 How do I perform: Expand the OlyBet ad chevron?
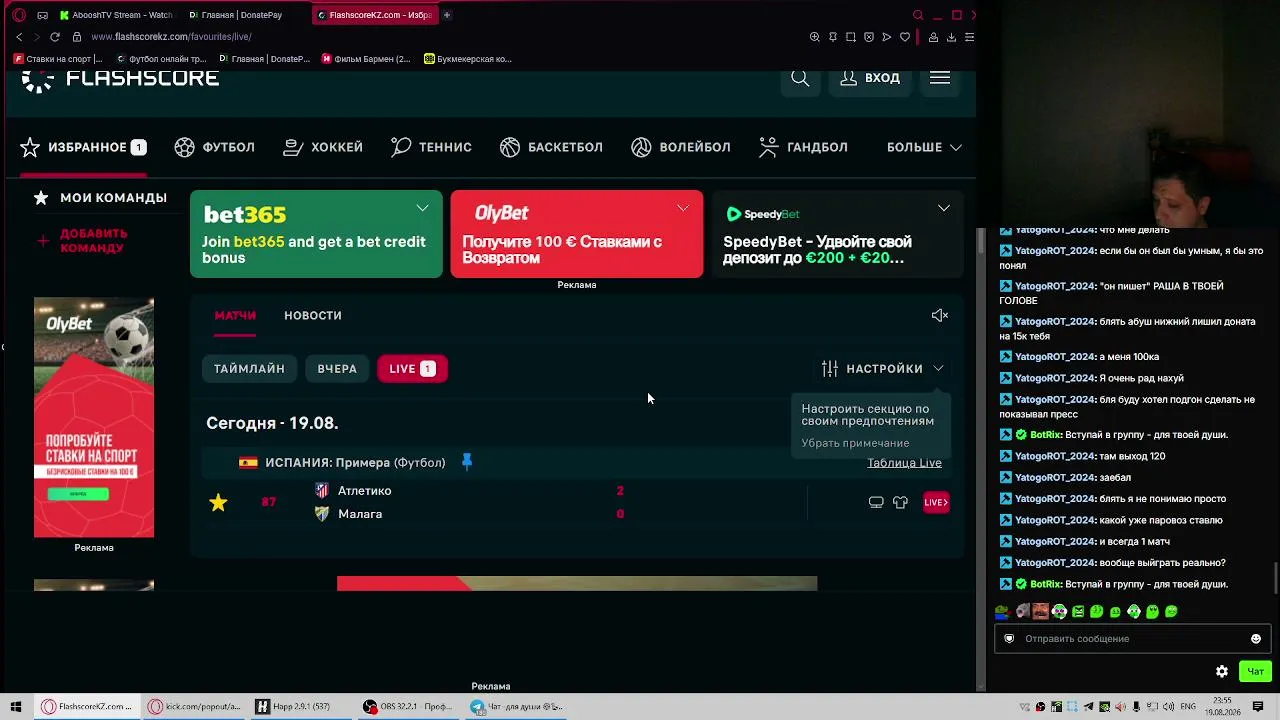point(683,208)
